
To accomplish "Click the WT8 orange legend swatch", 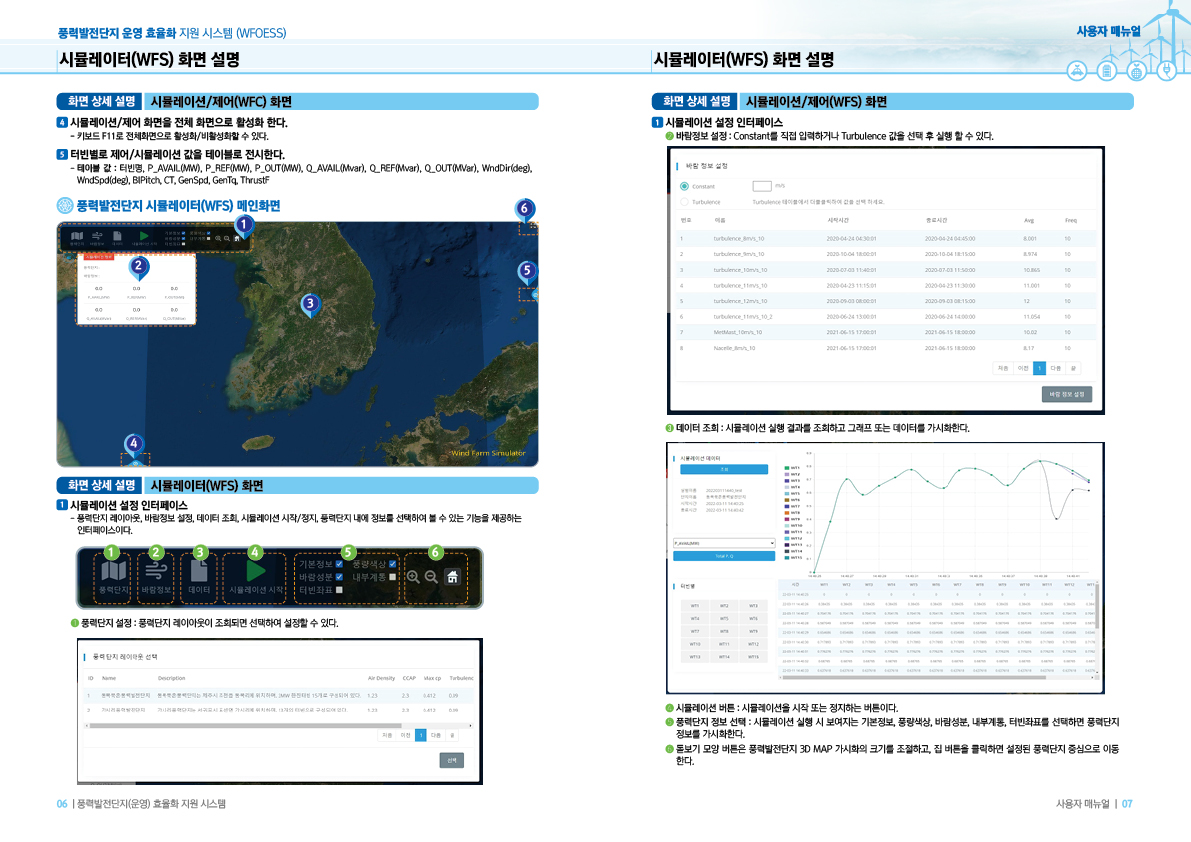I will (787, 512).
